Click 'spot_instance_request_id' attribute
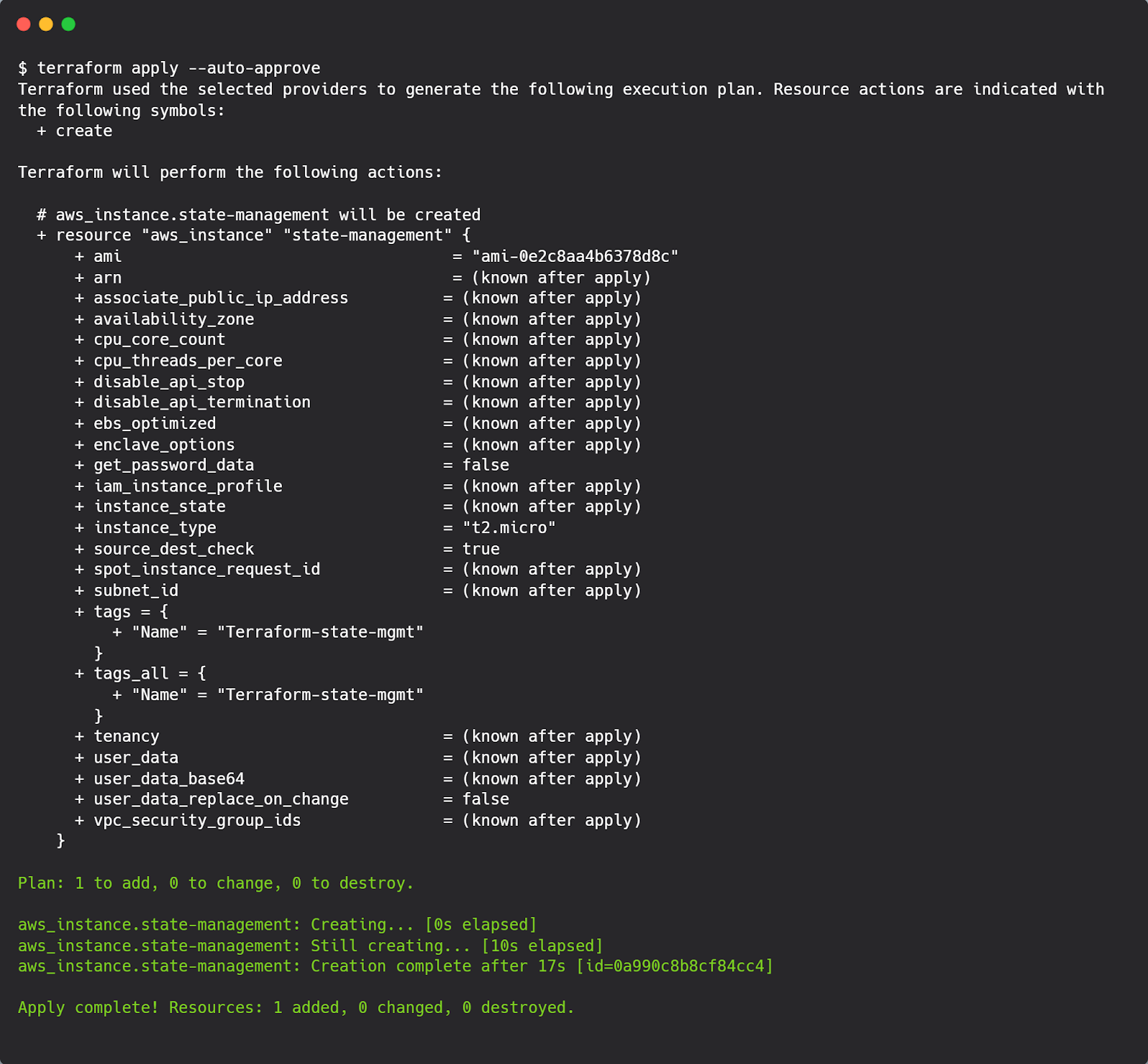The image size is (1148, 1064). [x=207, y=570]
